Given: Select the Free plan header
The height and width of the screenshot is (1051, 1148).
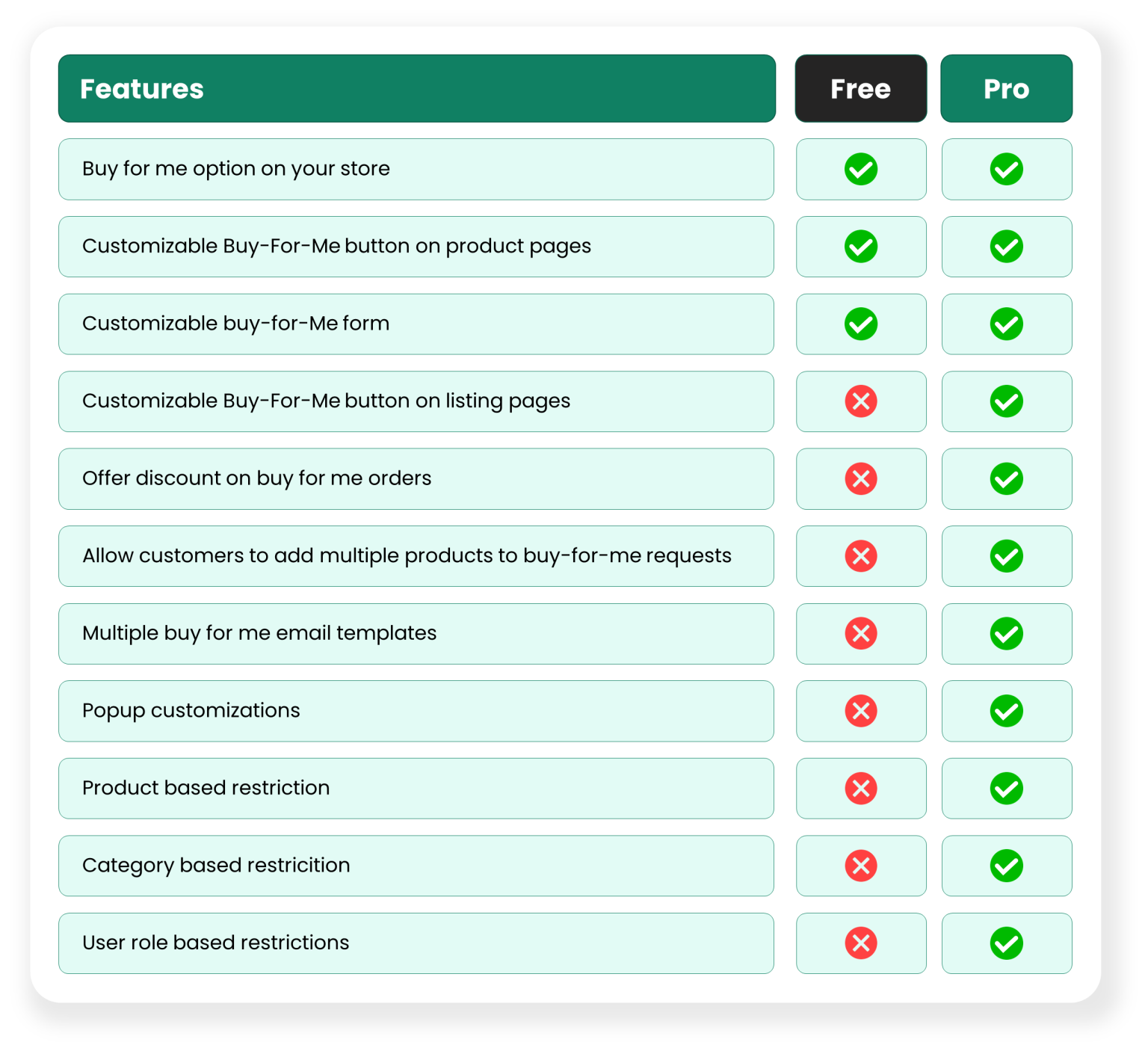Looking at the screenshot, I should pos(861,88).
